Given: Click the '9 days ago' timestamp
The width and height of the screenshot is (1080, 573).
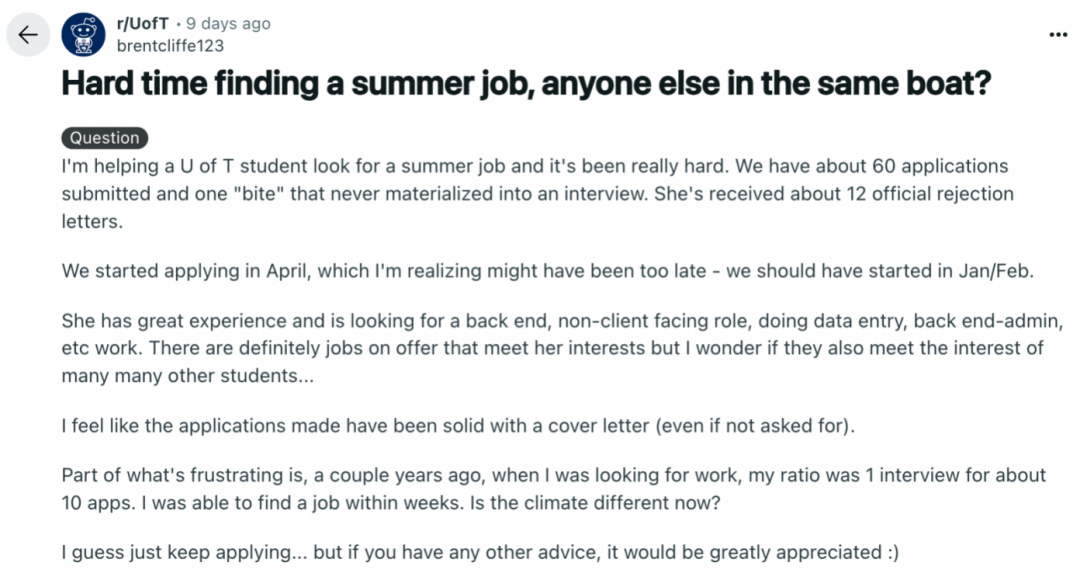Looking at the screenshot, I should click(228, 23).
